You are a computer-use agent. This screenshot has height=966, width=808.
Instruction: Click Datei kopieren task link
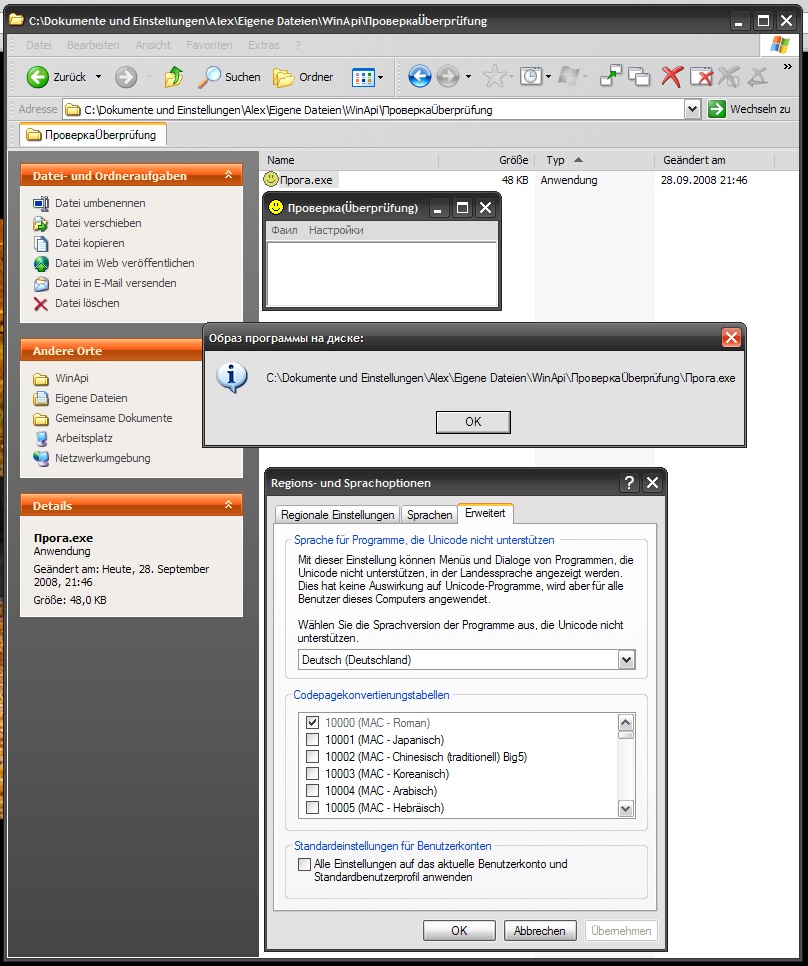[x=78, y=243]
